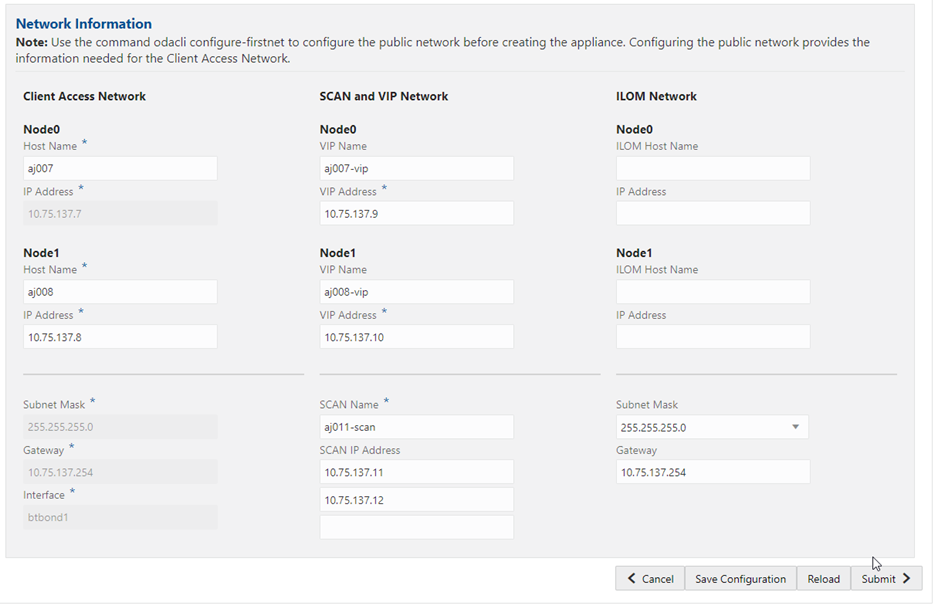Click second SCAN IP Address field 10.75.137.12
Screen dimensions: 945x609
(416, 499)
